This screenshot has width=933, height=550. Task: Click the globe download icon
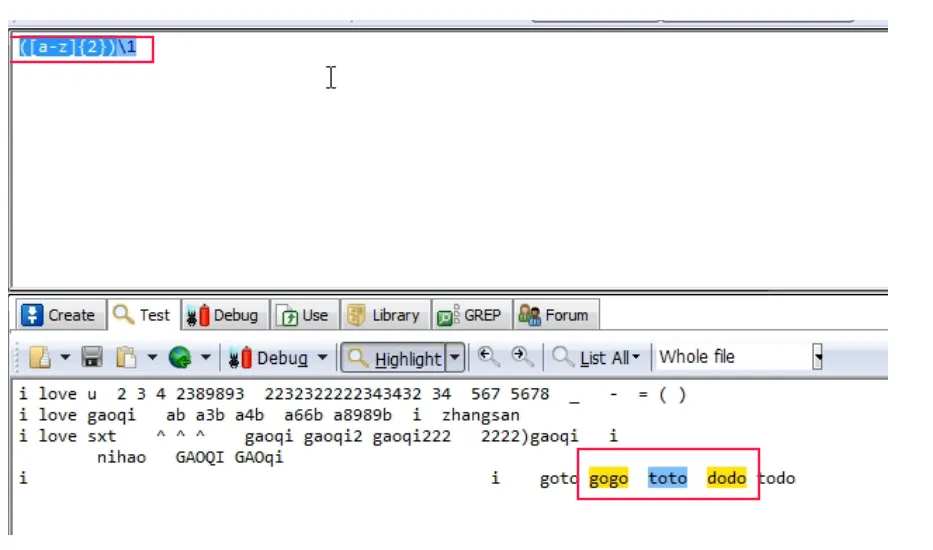[x=180, y=358]
